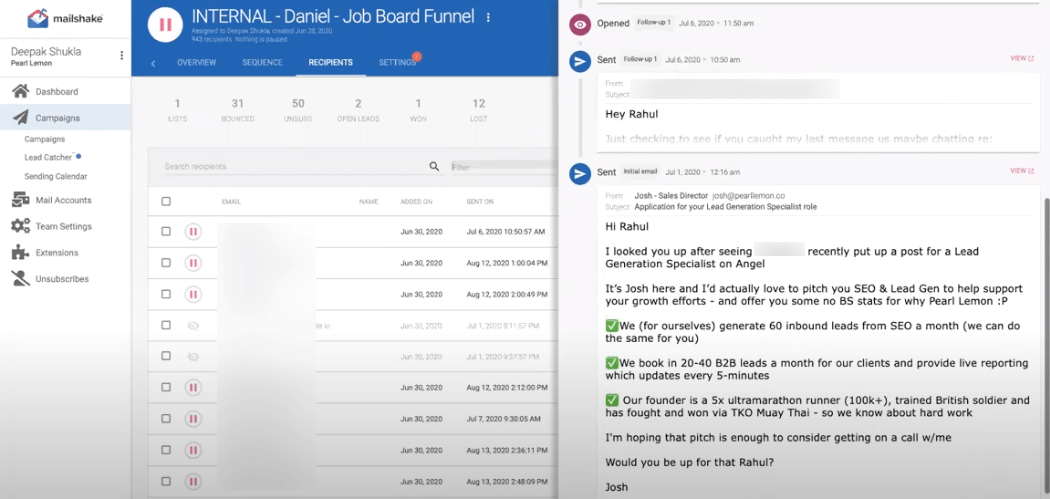Viewport: 1050px width, 499px height.
Task: Sort by the Sent On column header
Action: point(479,202)
